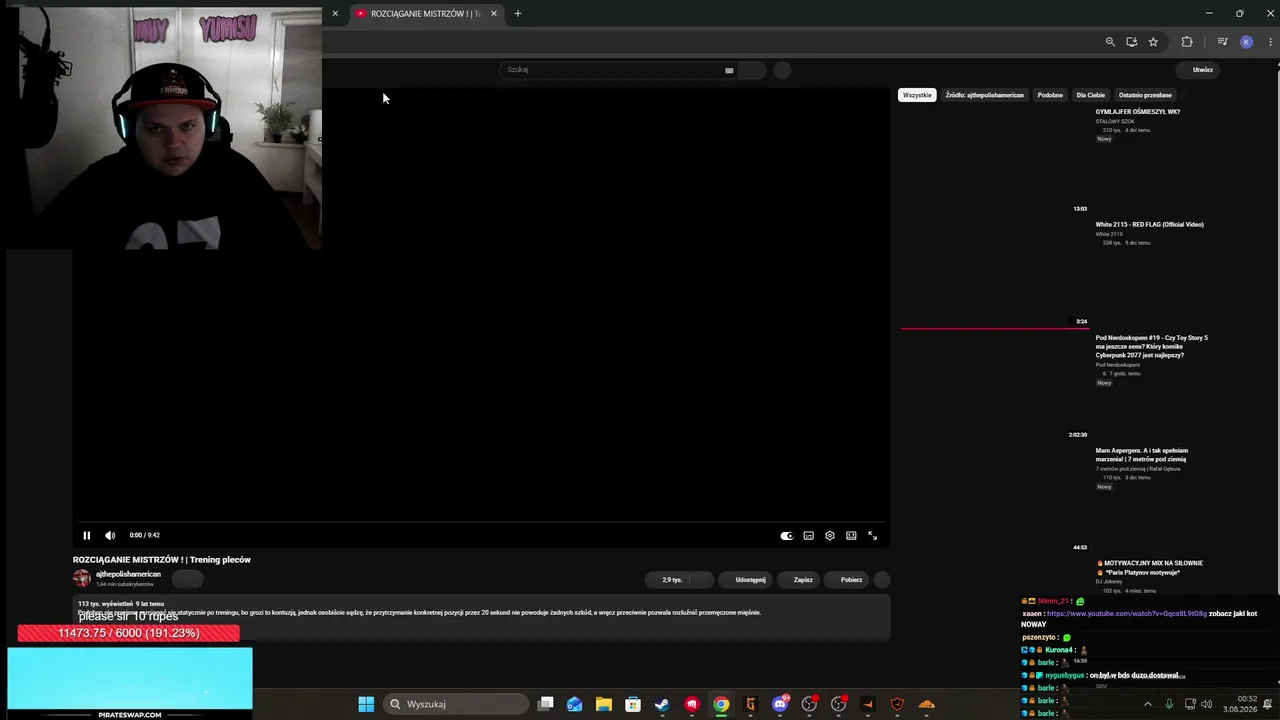This screenshot has width=1280, height=720.
Task: Close the ROZCIĄGANIE MISTRZÓW tab
Action: click(x=493, y=14)
